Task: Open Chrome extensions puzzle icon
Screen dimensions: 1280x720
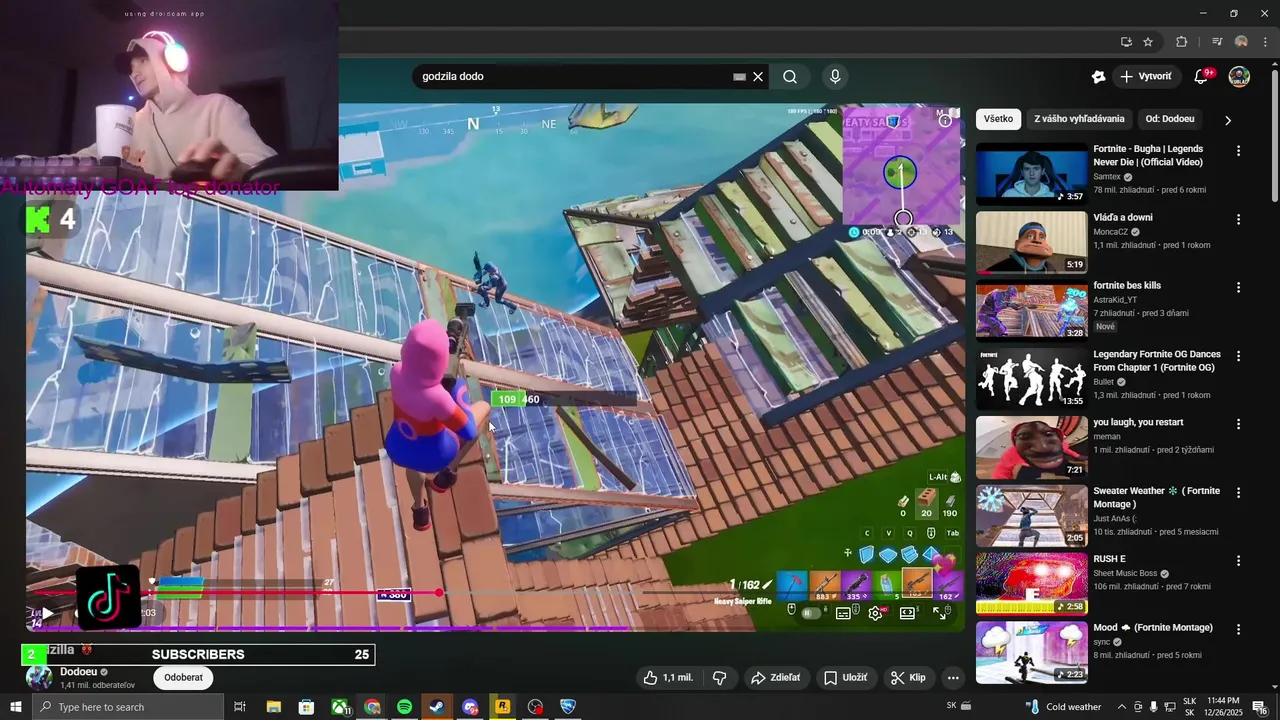Action: [x=1181, y=42]
